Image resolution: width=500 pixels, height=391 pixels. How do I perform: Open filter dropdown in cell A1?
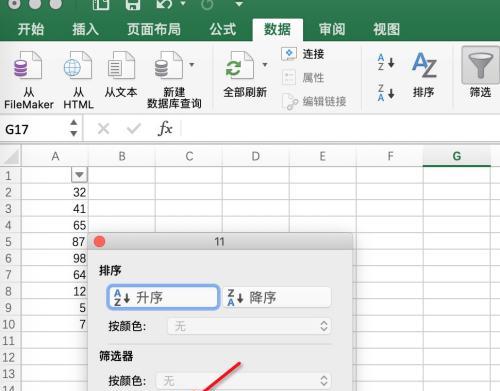79,175
